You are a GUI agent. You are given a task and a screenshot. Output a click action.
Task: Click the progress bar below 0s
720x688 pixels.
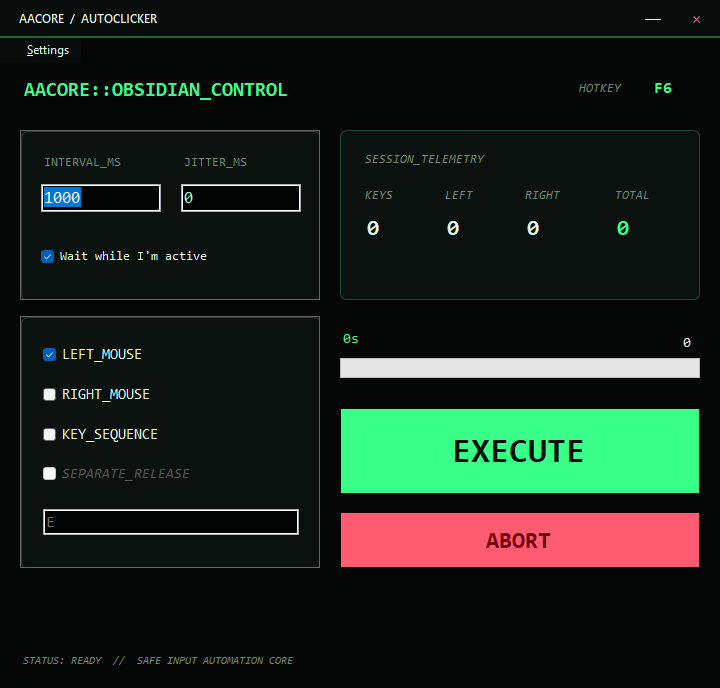coord(520,368)
